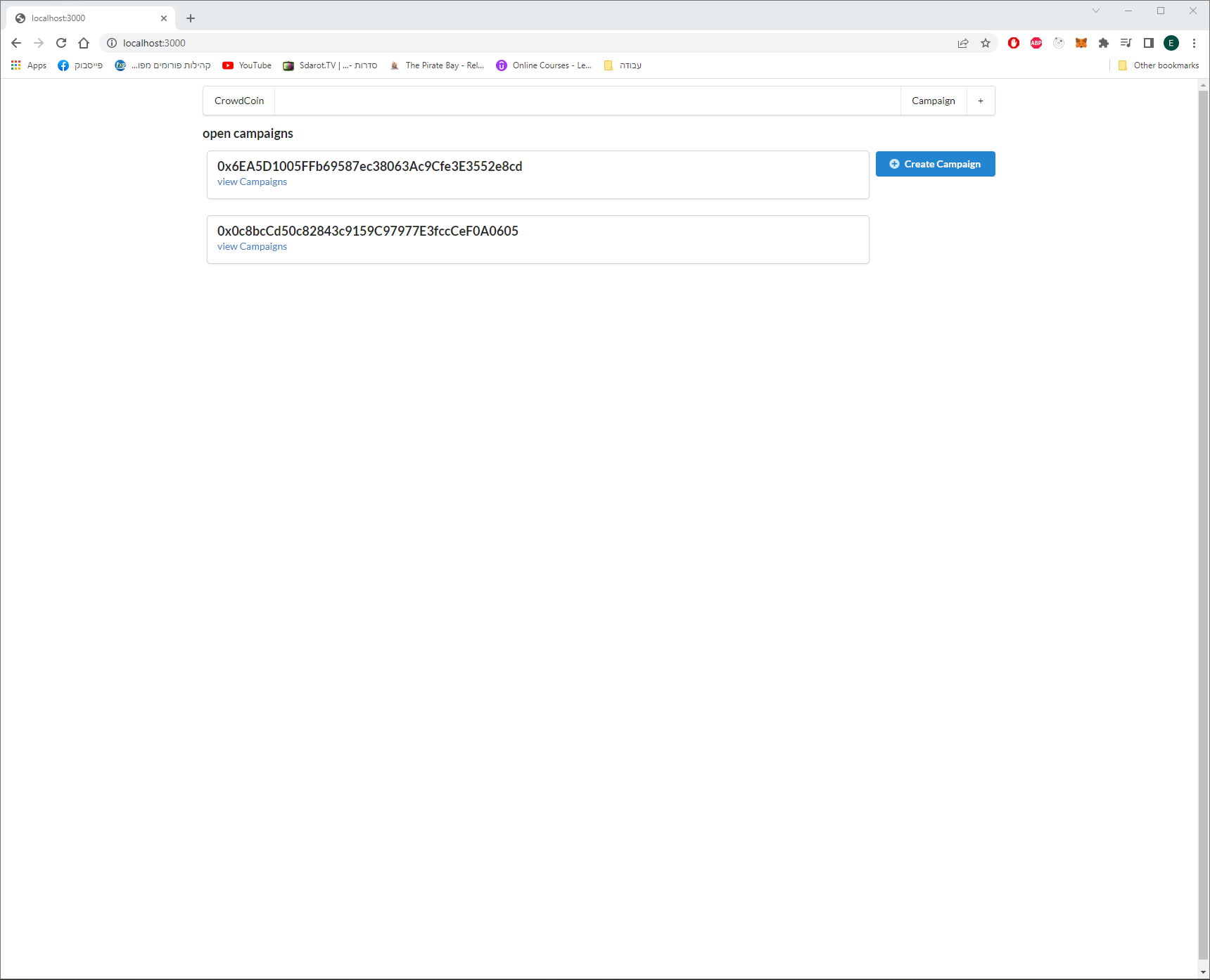Open view Campaigns link under 0x6EA5D1005FF address
The height and width of the screenshot is (980, 1210).
click(x=252, y=182)
